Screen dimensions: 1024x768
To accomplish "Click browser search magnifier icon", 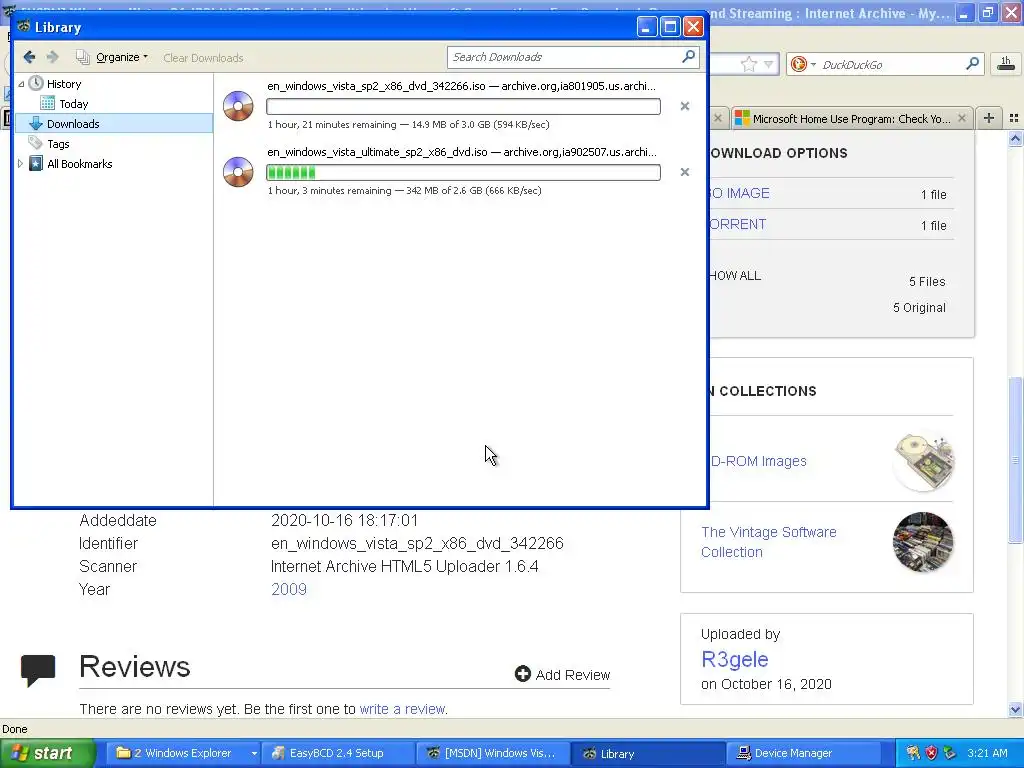I will click(972, 64).
